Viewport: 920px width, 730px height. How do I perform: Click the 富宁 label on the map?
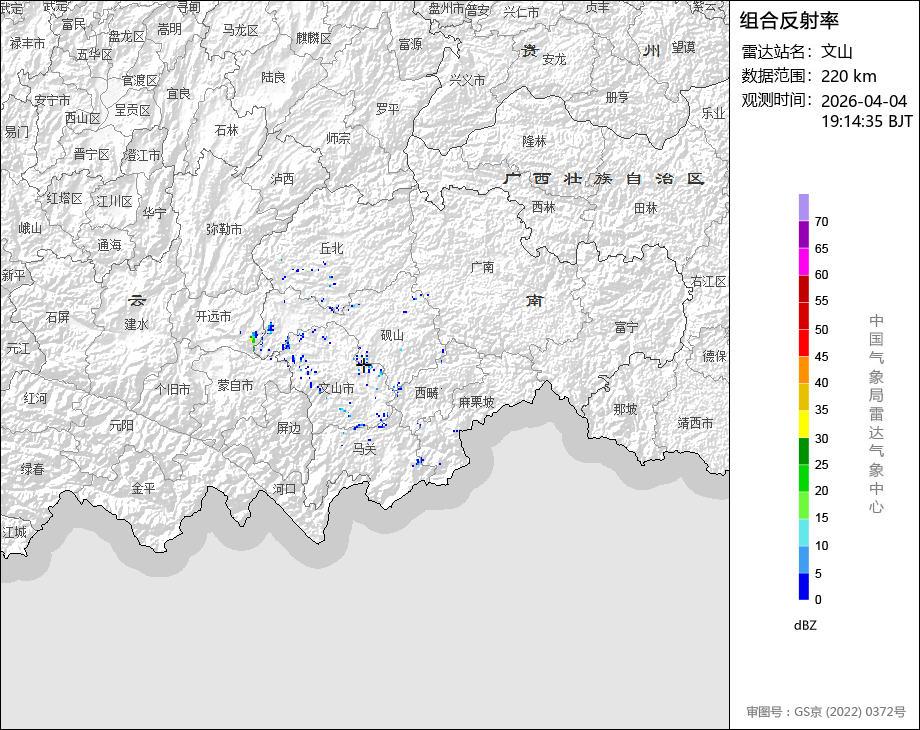click(x=627, y=328)
